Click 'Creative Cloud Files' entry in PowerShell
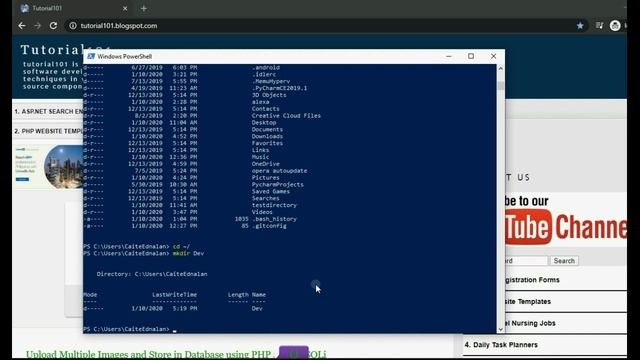Image resolution: width=640 pixels, height=360 pixels. tap(286, 116)
